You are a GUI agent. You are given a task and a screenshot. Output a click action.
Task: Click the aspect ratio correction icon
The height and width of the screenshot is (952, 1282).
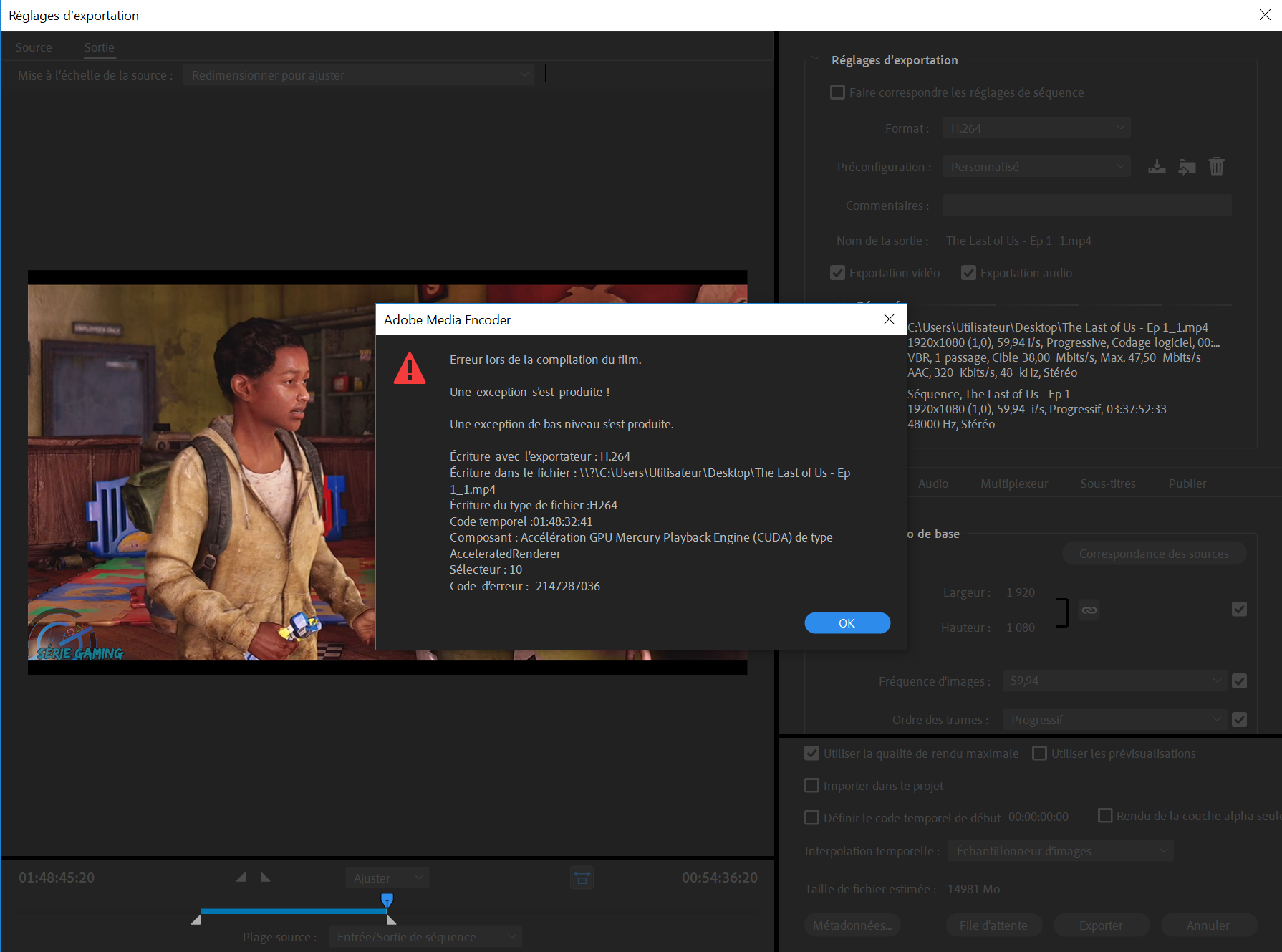click(582, 878)
